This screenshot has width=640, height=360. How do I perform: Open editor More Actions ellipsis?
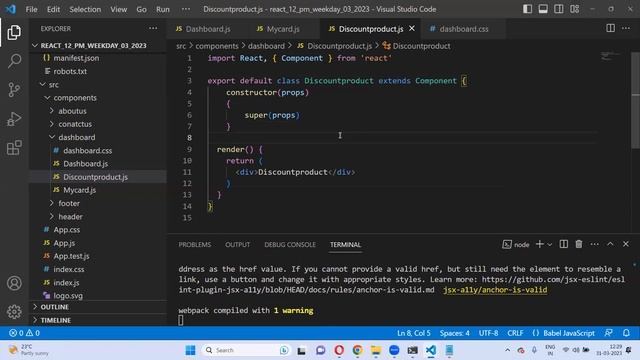tap(626, 28)
